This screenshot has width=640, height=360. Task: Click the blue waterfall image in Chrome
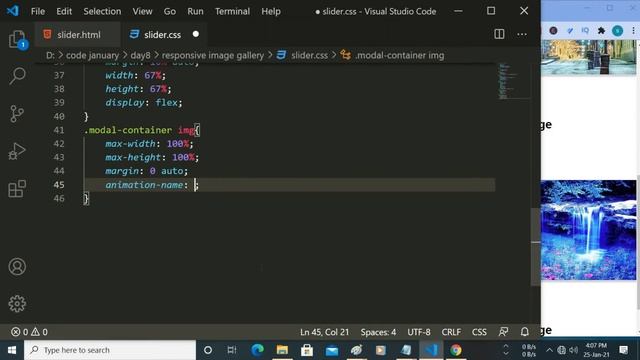coord(588,230)
